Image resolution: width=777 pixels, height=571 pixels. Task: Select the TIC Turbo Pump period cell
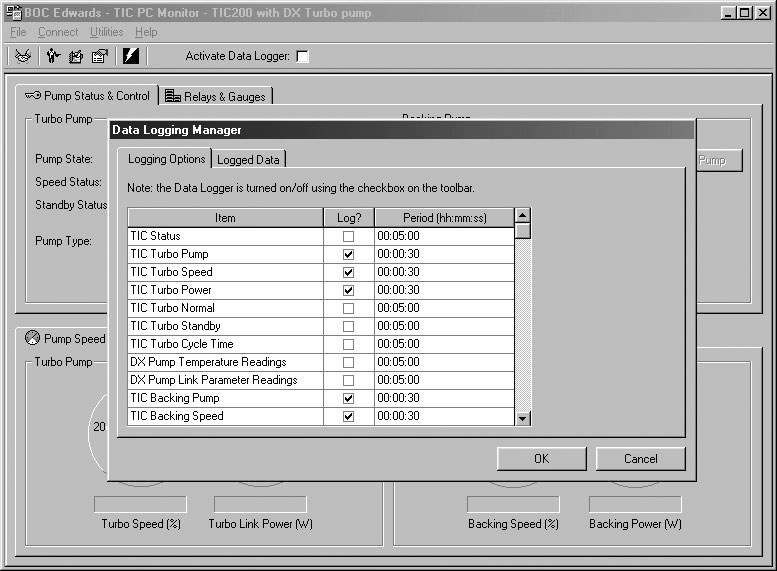(x=444, y=254)
